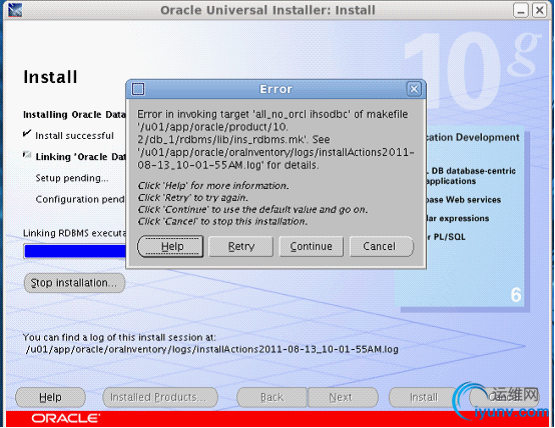
Task: Click the disabled Install button
Action: coord(423,398)
